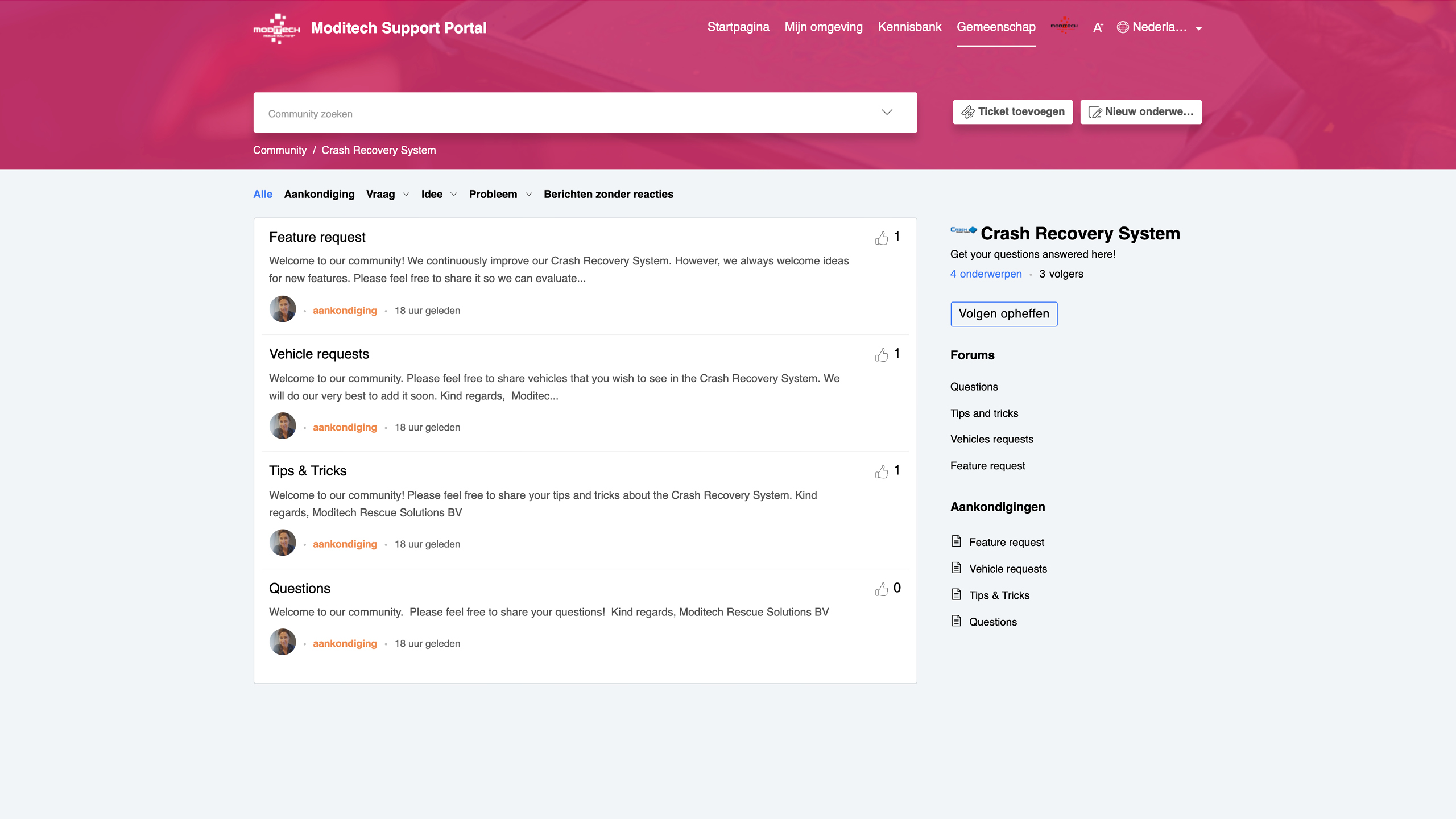The image size is (1456, 819).
Task: Click the Ticket toevoegen button
Action: pyautogui.click(x=1012, y=111)
